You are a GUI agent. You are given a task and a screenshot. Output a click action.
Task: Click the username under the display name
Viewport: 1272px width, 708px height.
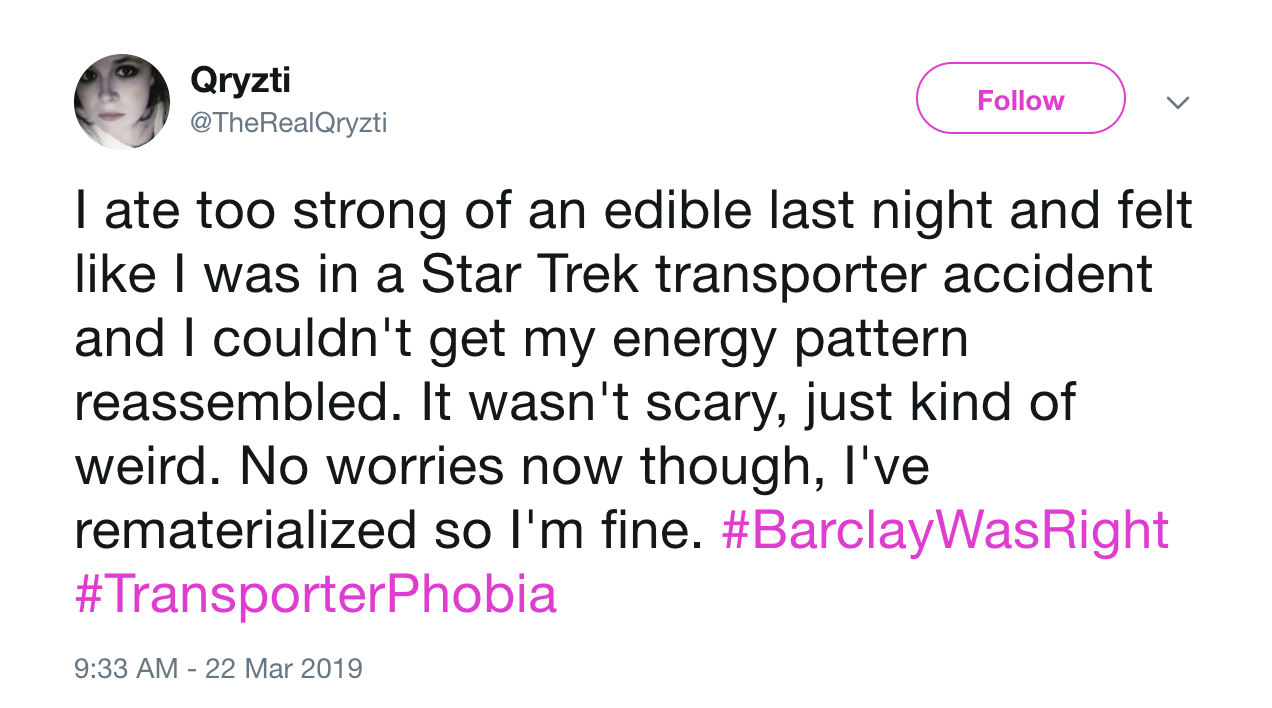click(289, 122)
